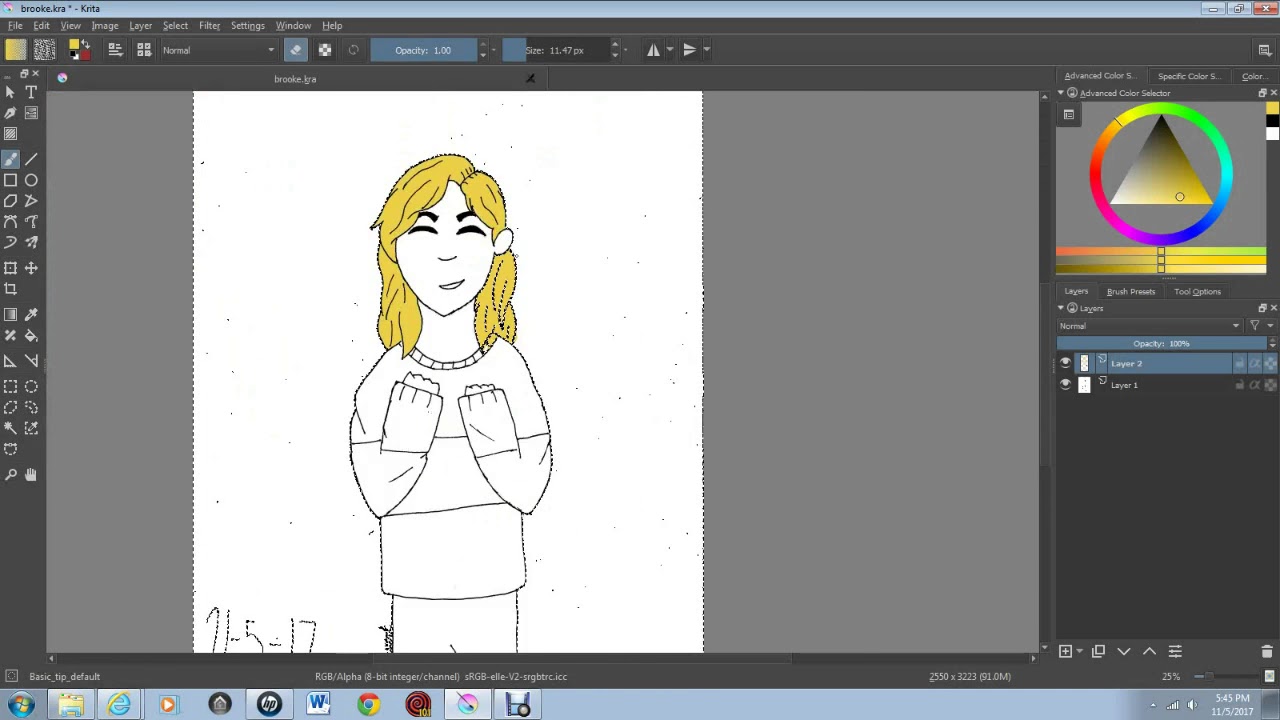The width and height of the screenshot is (1280, 720).
Task: Click the reload original preset button
Action: pyautogui.click(x=353, y=50)
